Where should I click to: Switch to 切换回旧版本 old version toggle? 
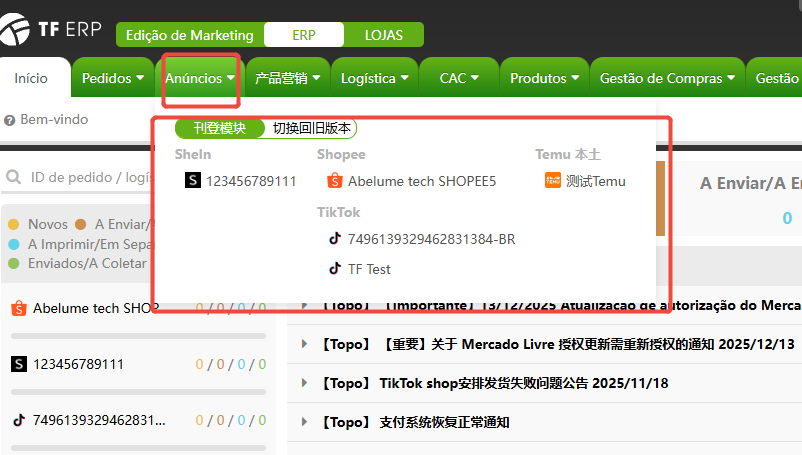click(x=311, y=128)
